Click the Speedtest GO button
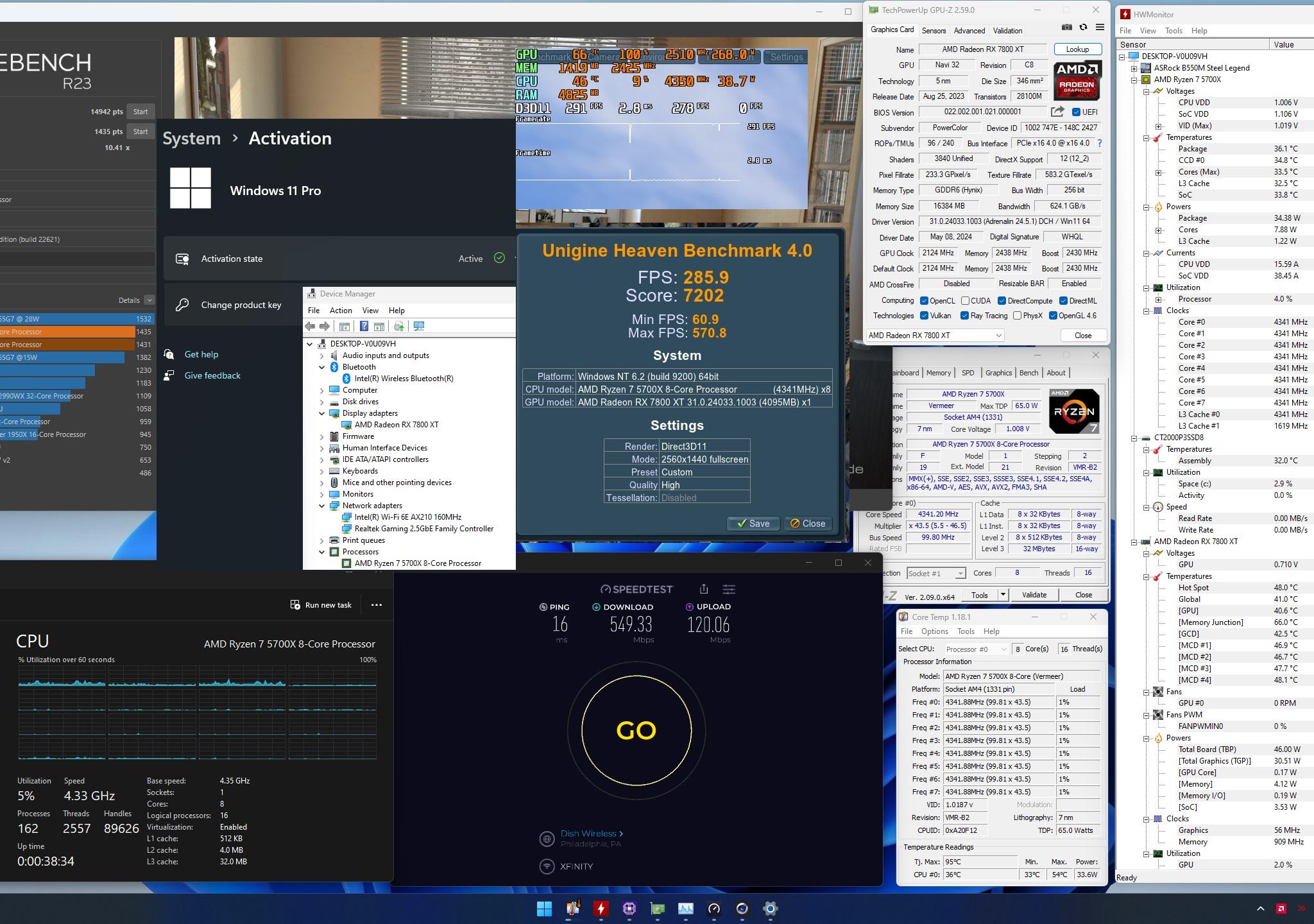The width and height of the screenshot is (1314, 924). 636,730
